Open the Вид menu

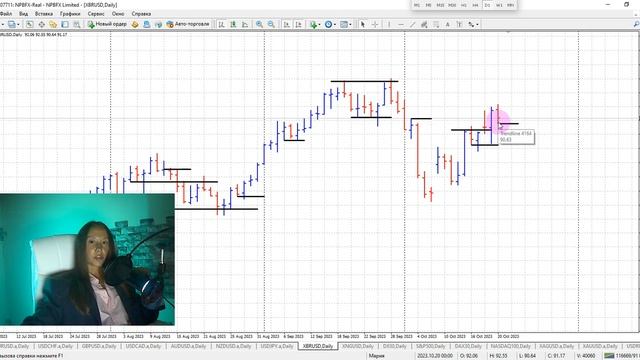coord(24,14)
